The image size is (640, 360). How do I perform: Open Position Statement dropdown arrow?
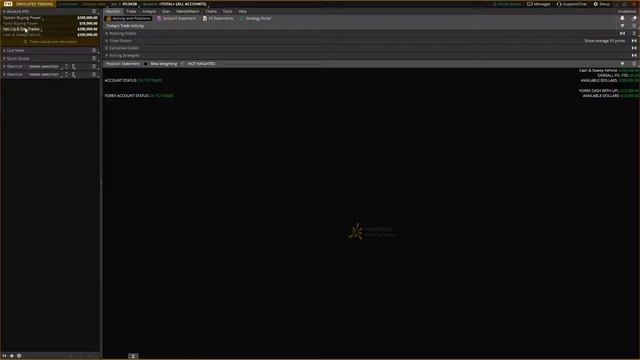(622, 64)
